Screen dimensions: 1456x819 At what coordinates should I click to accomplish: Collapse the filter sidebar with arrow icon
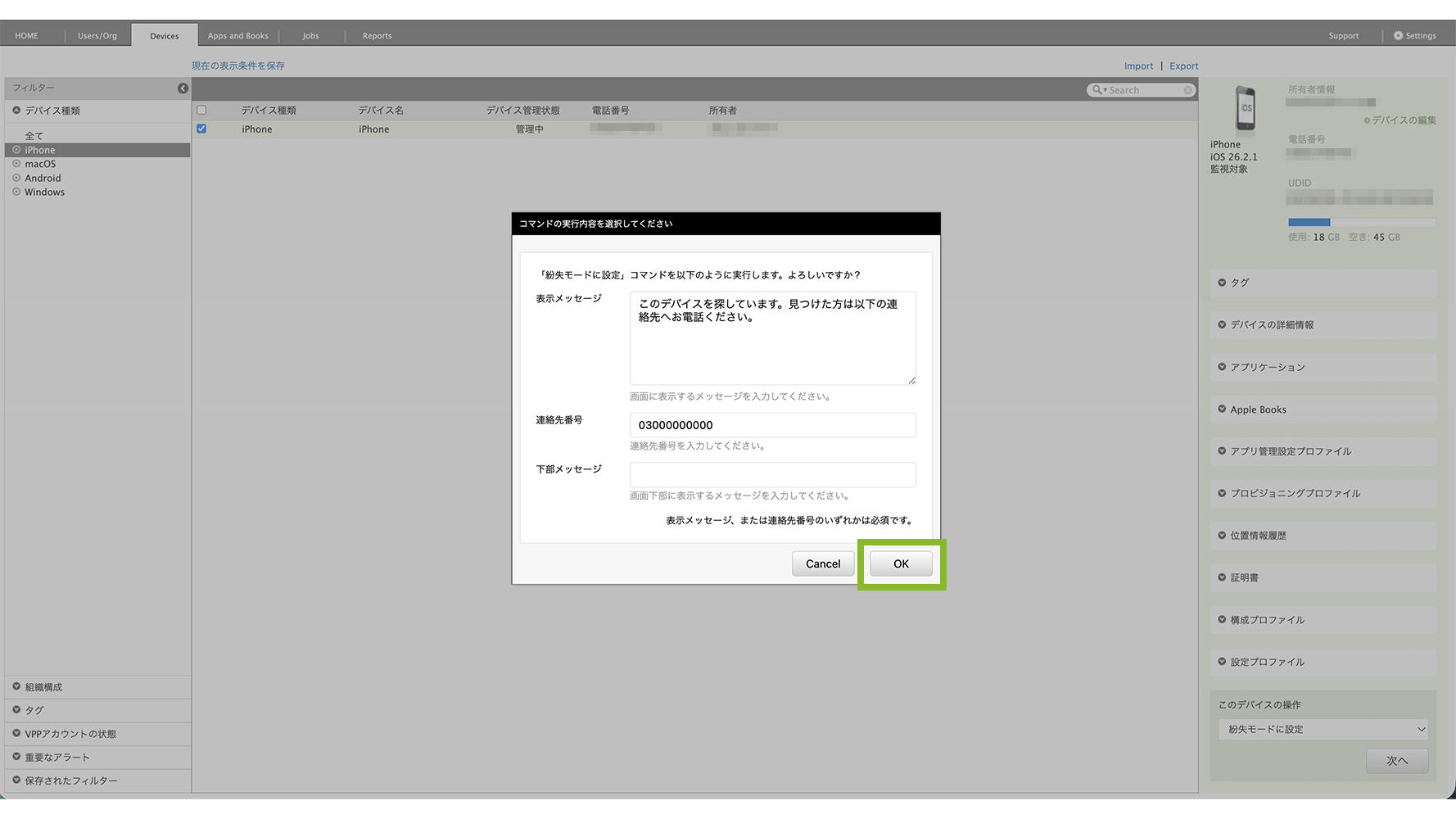click(x=183, y=88)
